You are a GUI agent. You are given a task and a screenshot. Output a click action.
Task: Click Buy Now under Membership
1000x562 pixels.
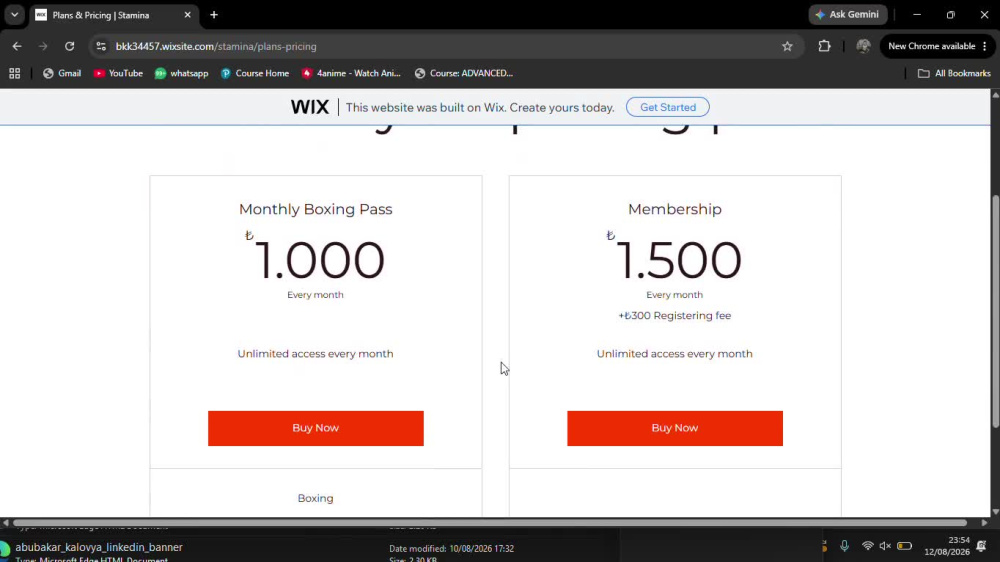675,428
